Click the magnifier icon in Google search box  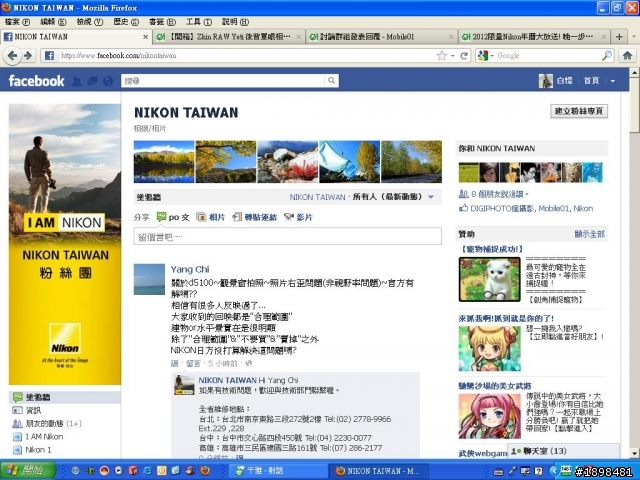click(x=607, y=56)
